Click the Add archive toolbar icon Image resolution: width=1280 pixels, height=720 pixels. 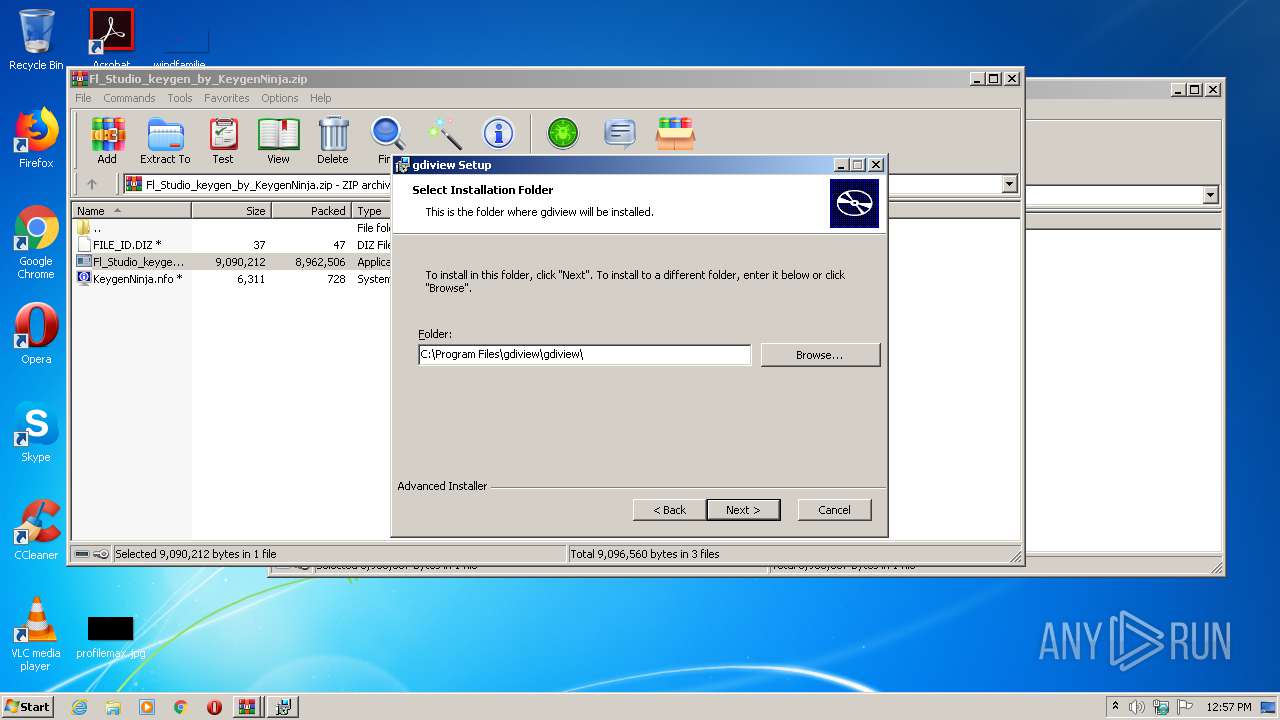click(107, 140)
